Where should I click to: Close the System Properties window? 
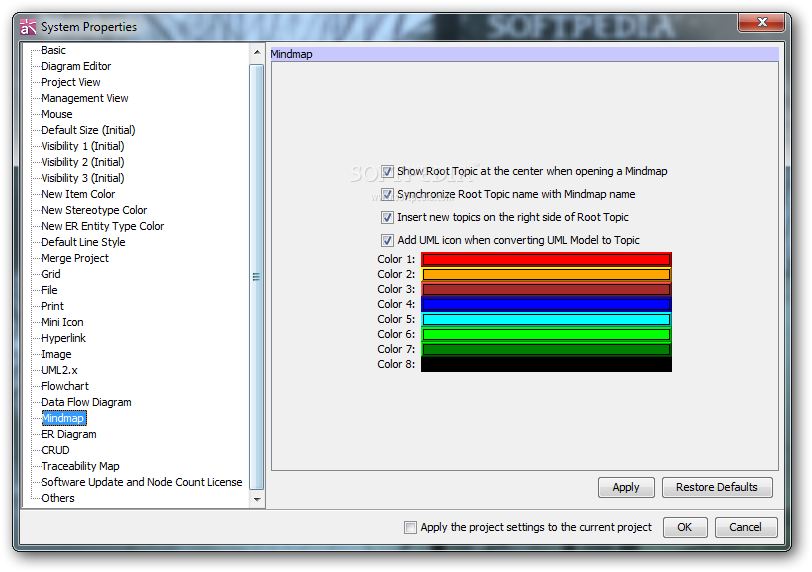tap(762, 22)
